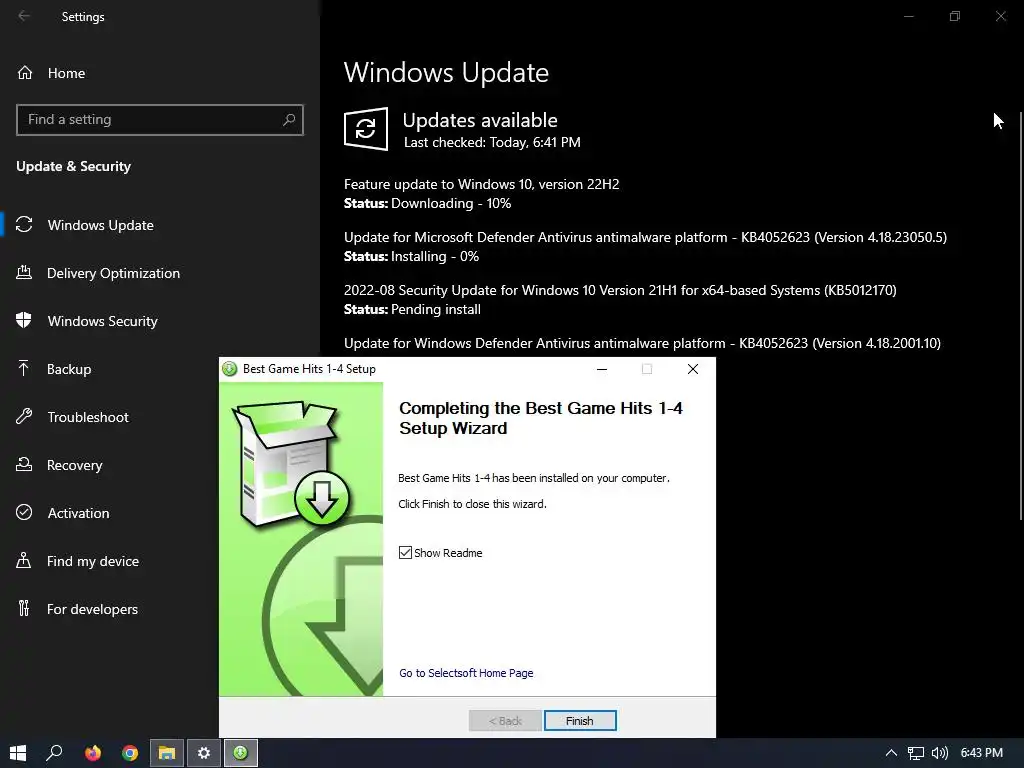Open the 6:43 PM taskbar clock
Image resolution: width=1024 pixels, height=768 pixels.
pyautogui.click(x=982, y=753)
